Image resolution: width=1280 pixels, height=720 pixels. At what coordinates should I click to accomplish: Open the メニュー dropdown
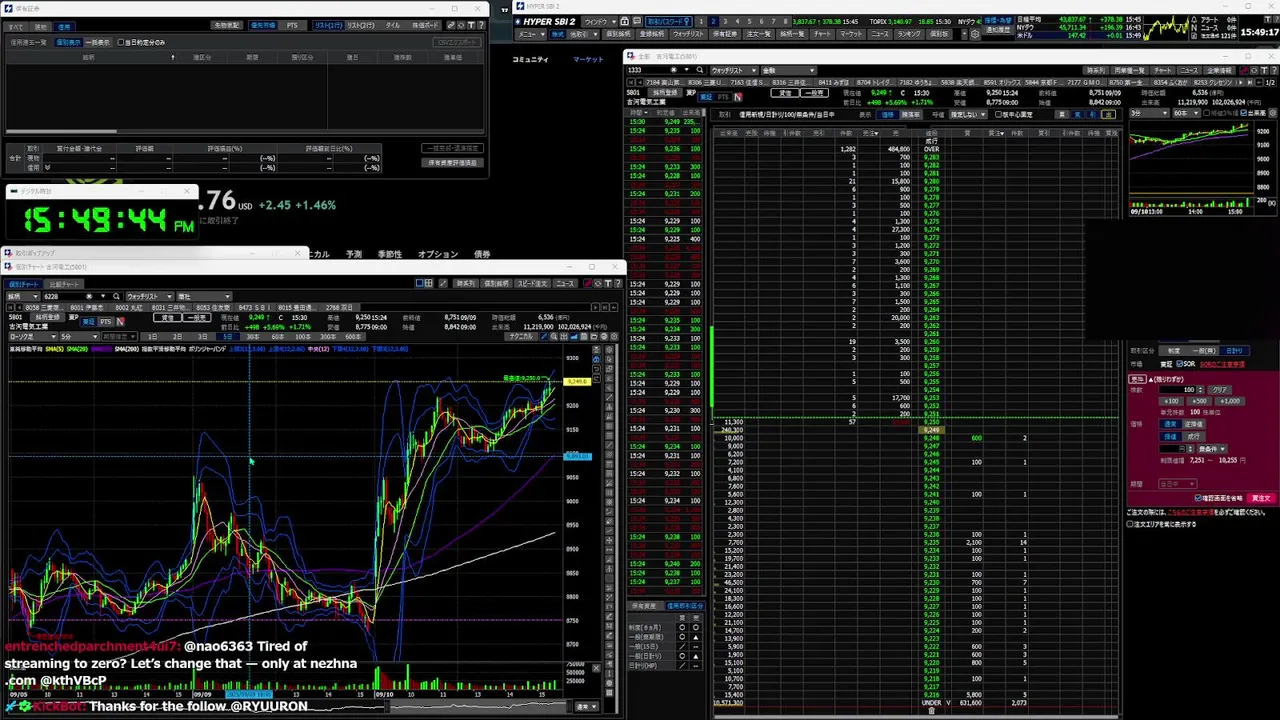[x=532, y=34]
